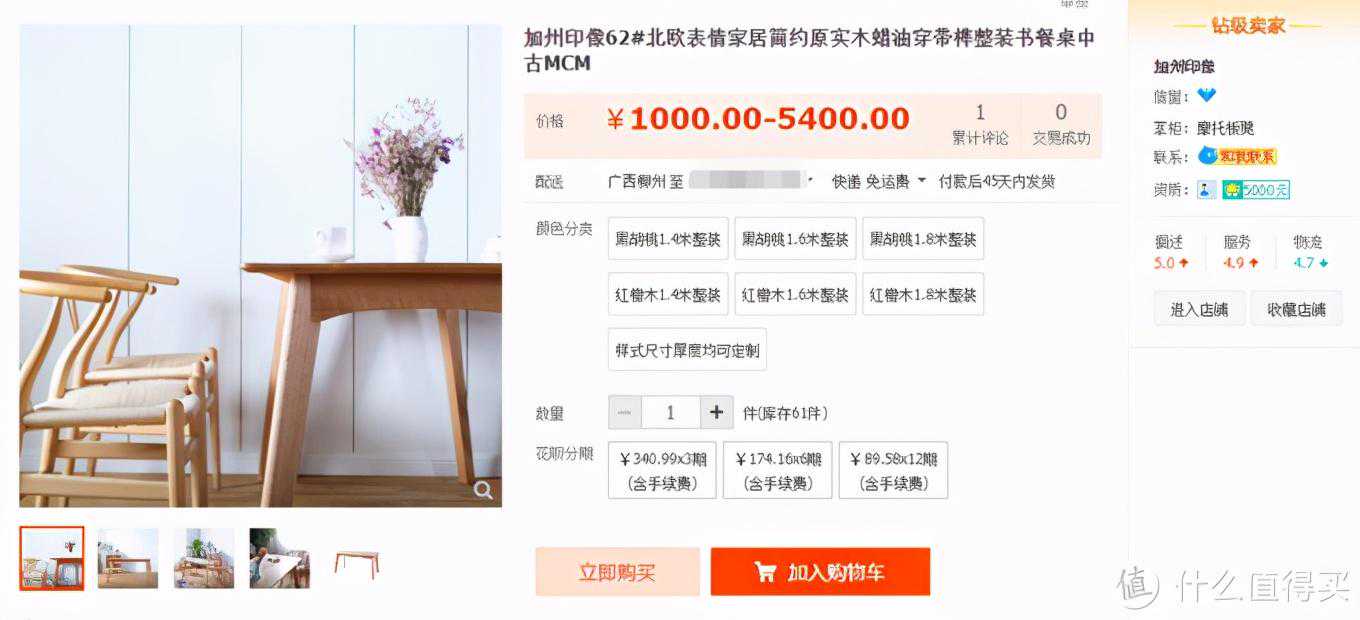The image size is (1360, 620).
Task: Choose the 样式尺寸厚度均可定制 option
Action: 687,350
